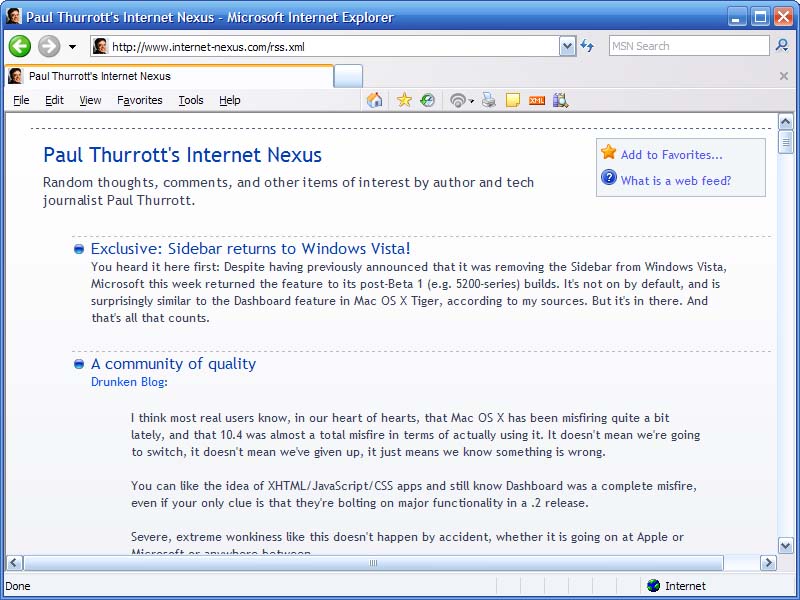Click inside the MSN Search box
This screenshot has height=600, width=800.
pyautogui.click(x=689, y=46)
